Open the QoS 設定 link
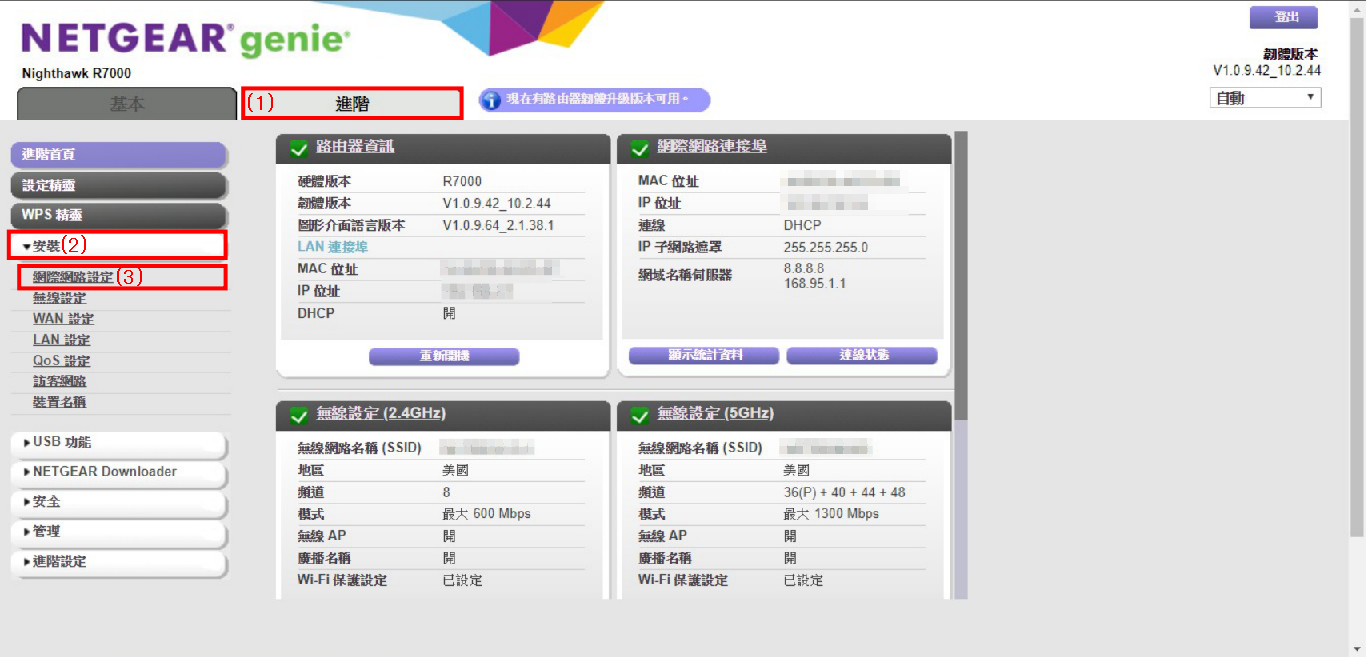Image resolution: width=1366 pixels, height=657 pixels. (62, 361)
